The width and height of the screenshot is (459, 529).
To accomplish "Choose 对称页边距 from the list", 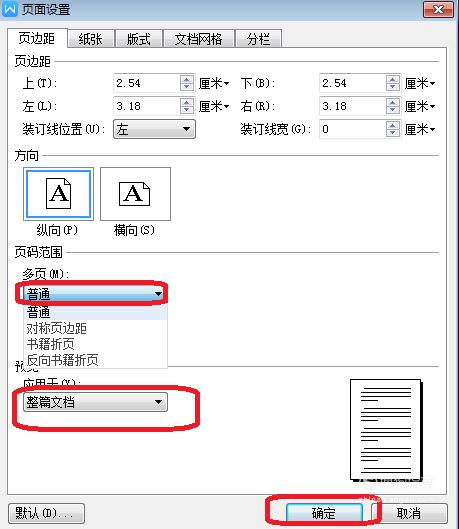I will point(95,328).
